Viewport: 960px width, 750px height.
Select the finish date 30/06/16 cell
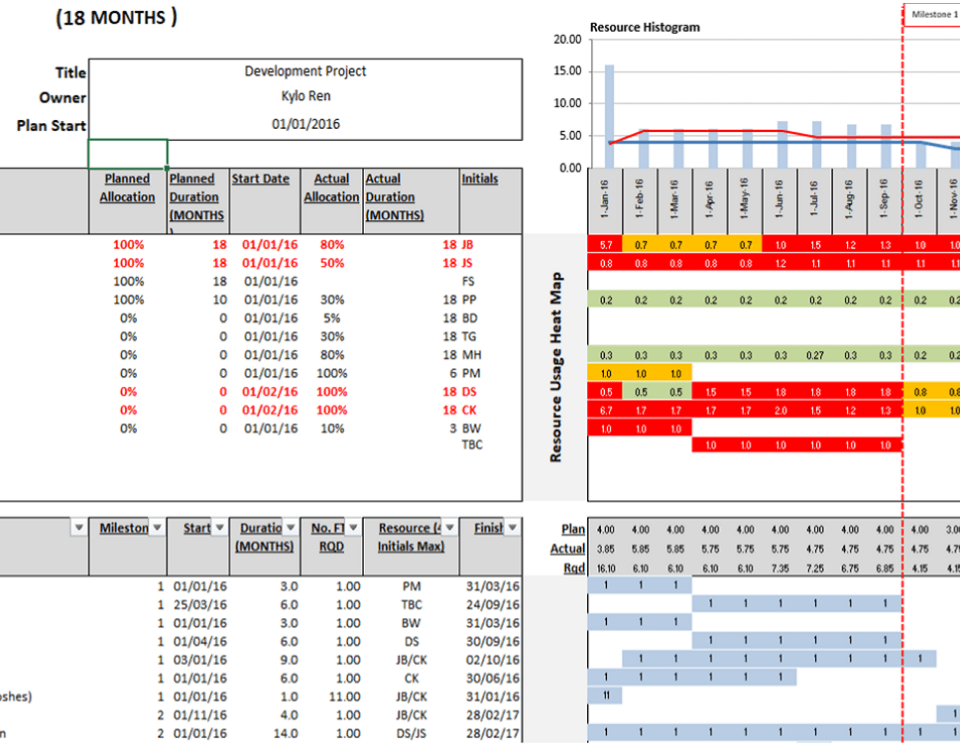[492, 678]
